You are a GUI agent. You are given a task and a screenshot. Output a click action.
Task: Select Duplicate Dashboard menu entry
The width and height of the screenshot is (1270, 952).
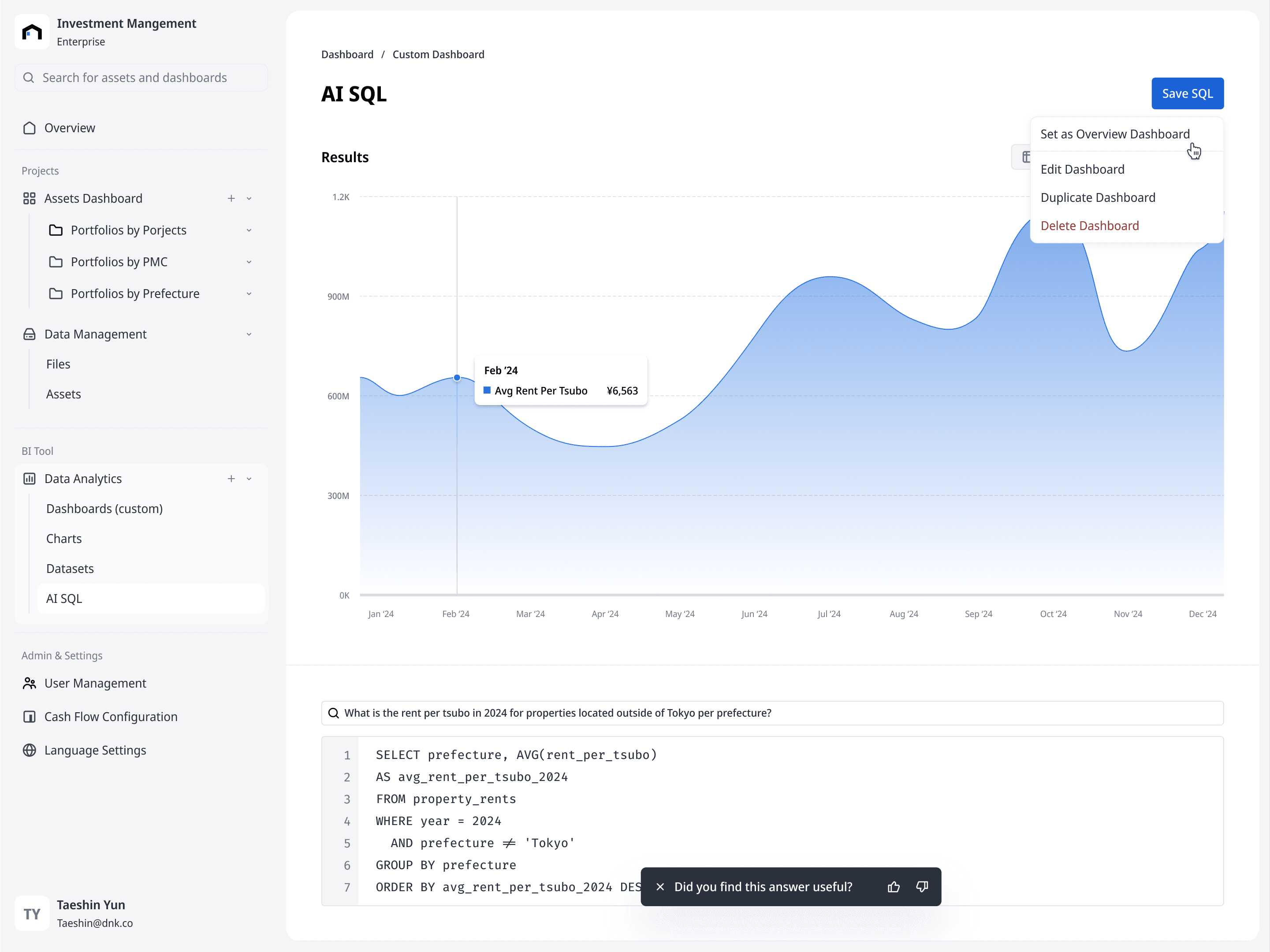click(1097, 197)
